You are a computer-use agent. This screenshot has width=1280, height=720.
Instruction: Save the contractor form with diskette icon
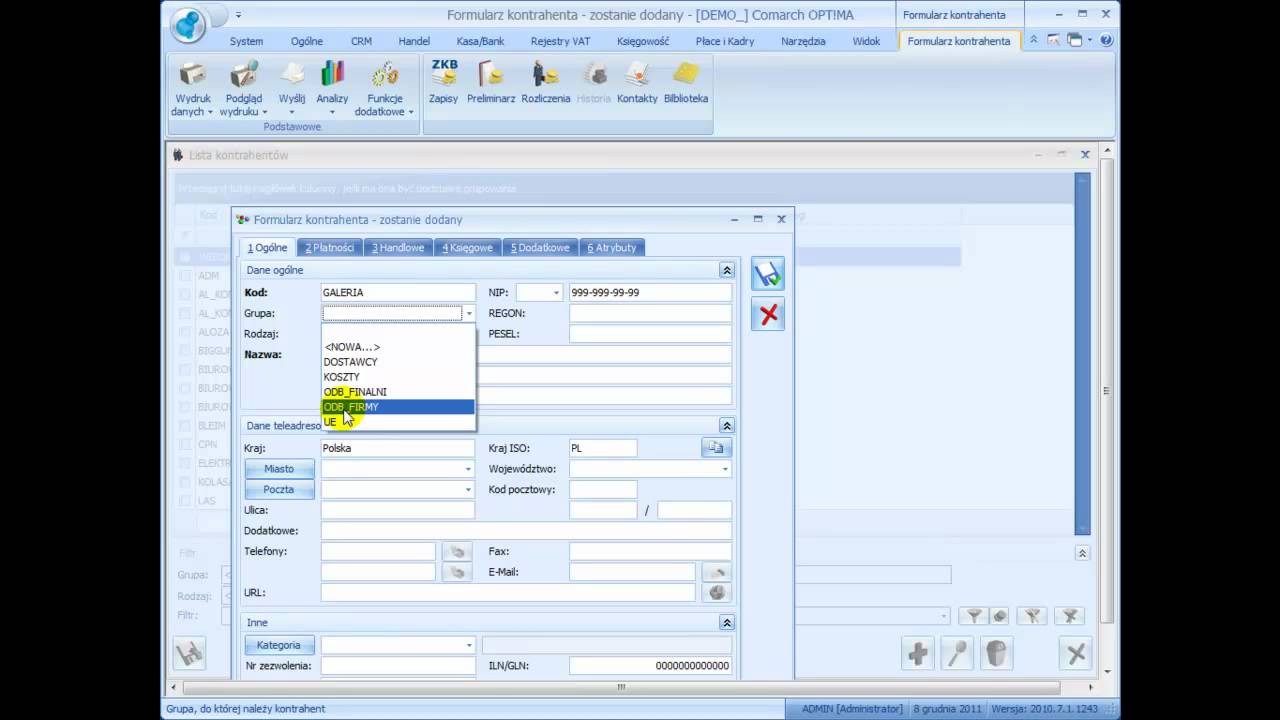[768, 274]
